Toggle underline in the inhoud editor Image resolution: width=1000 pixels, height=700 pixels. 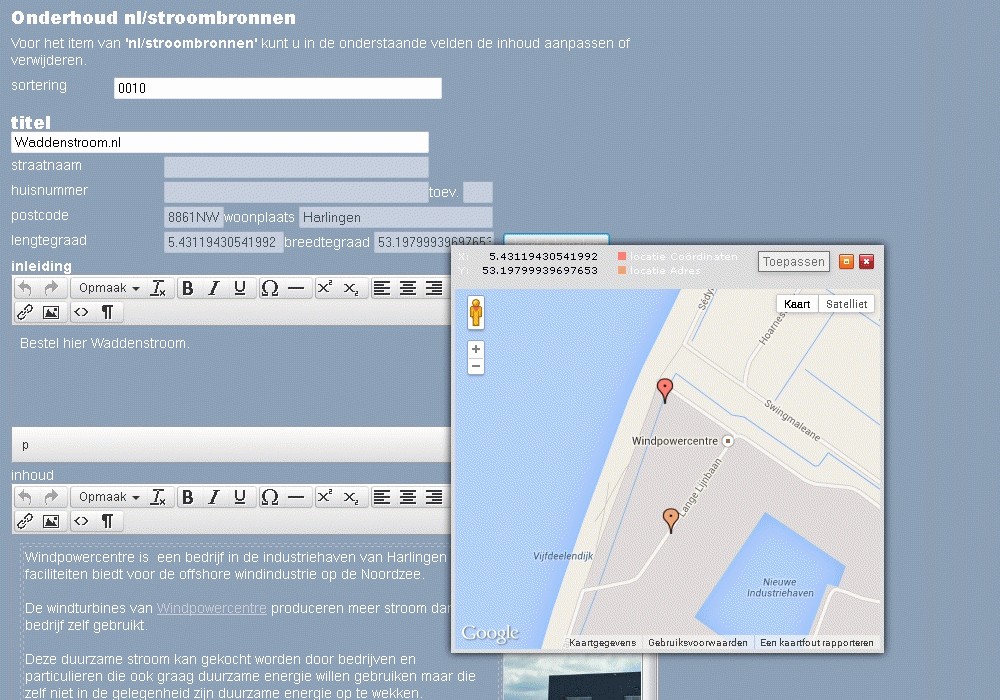point(240,497)
